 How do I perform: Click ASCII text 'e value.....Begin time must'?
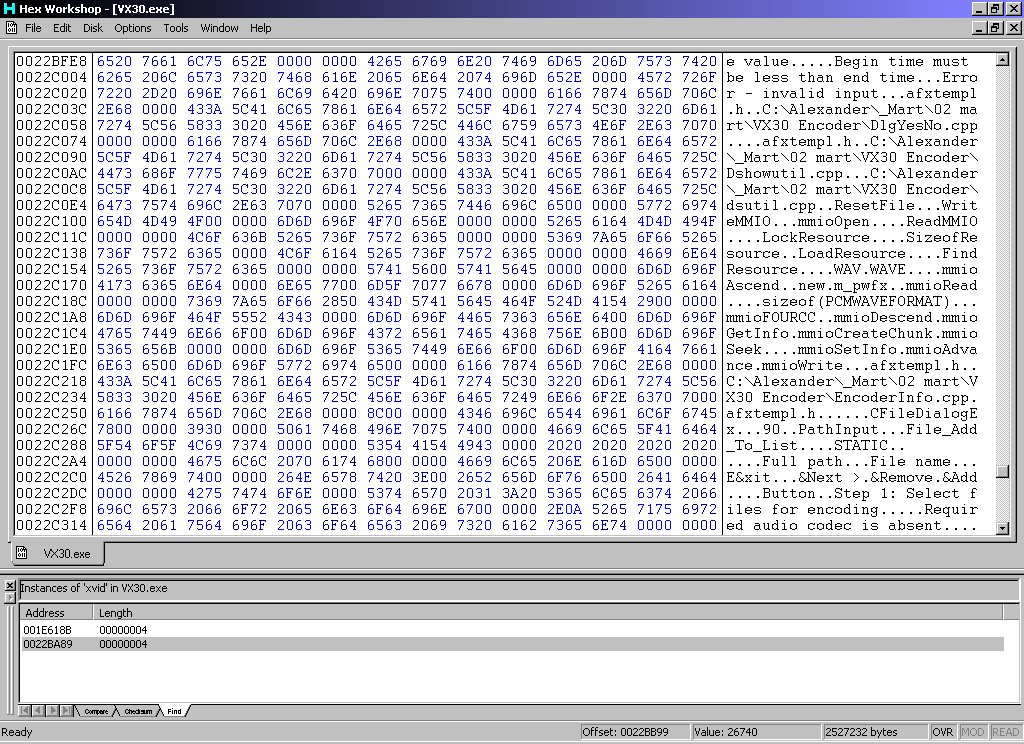pos(847,61)
